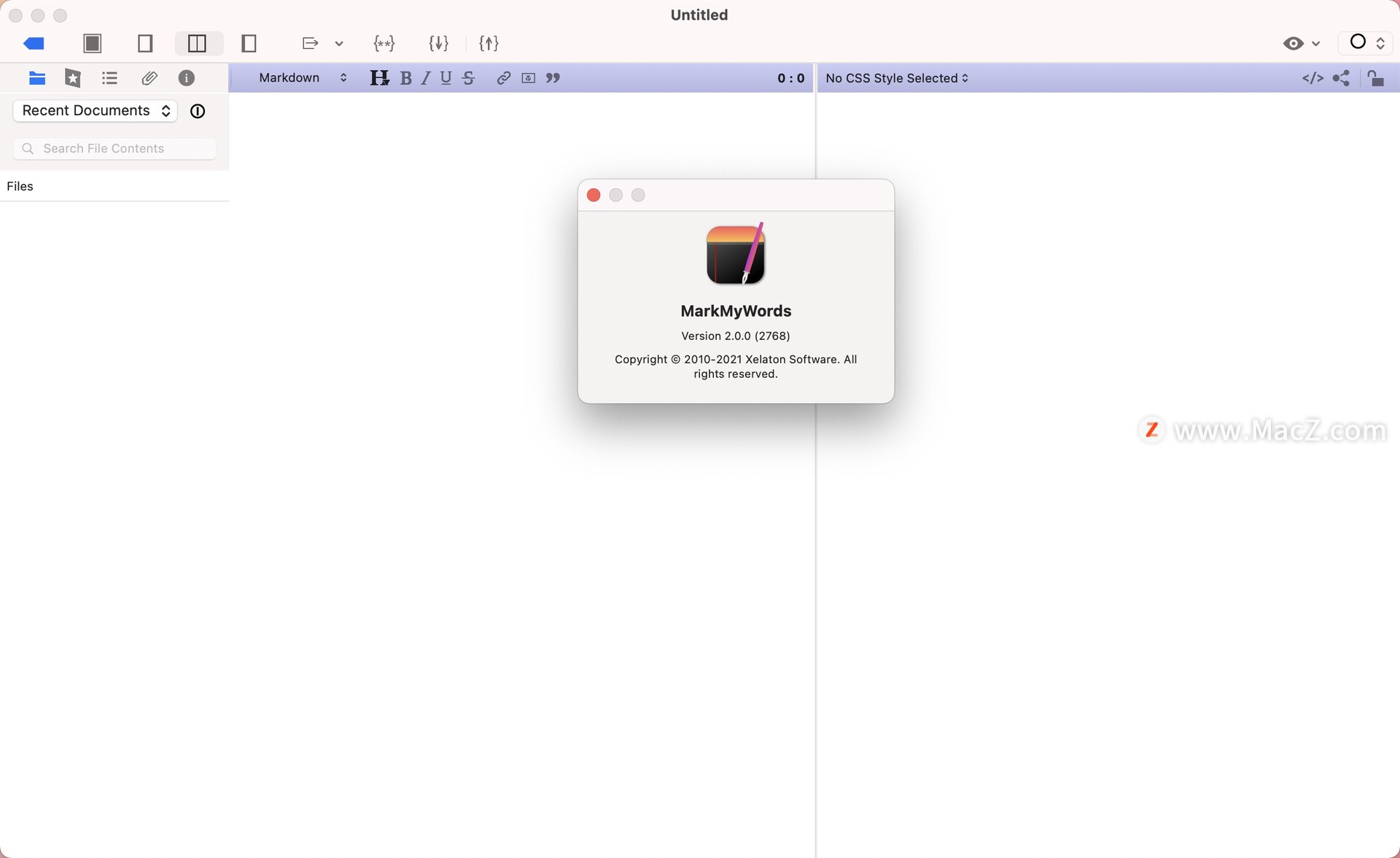The width and height of the screenshot is (1400, 858).
Task: Apply underline with the U icon
Action: 446,78
